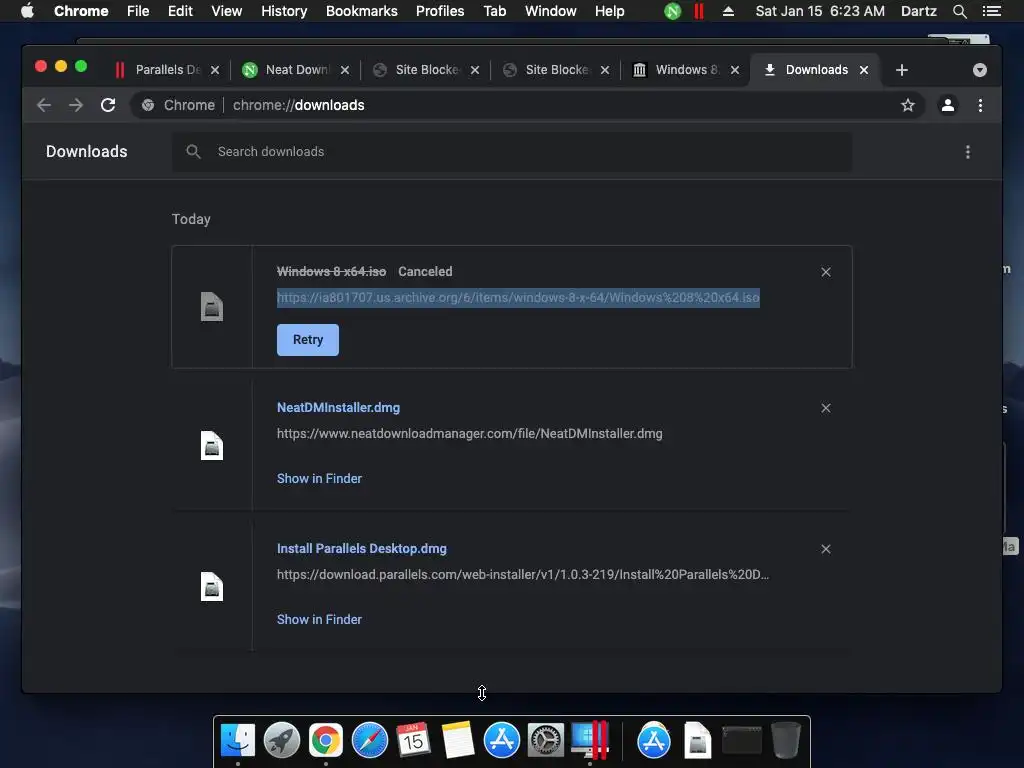Remove Install Parallels Desktop.dmg from the list
Image resolution: width=1024 pixels, height=768 pixels.
(x=825, y=549)
